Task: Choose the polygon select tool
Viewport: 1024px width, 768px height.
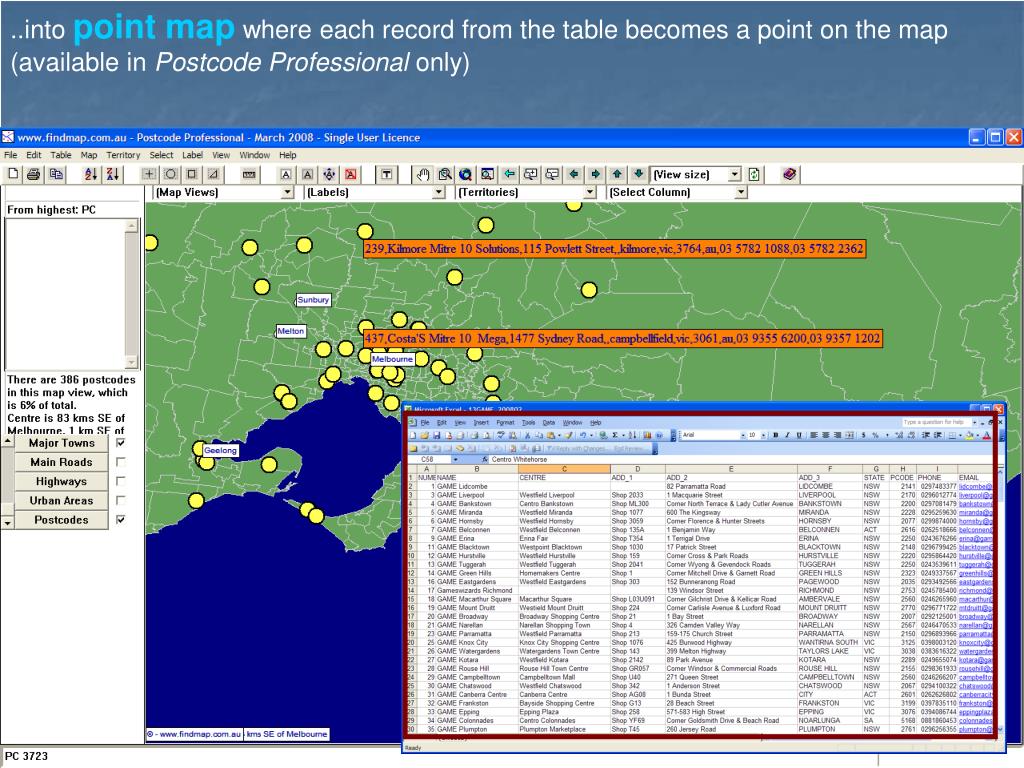Action: (213, 174)
